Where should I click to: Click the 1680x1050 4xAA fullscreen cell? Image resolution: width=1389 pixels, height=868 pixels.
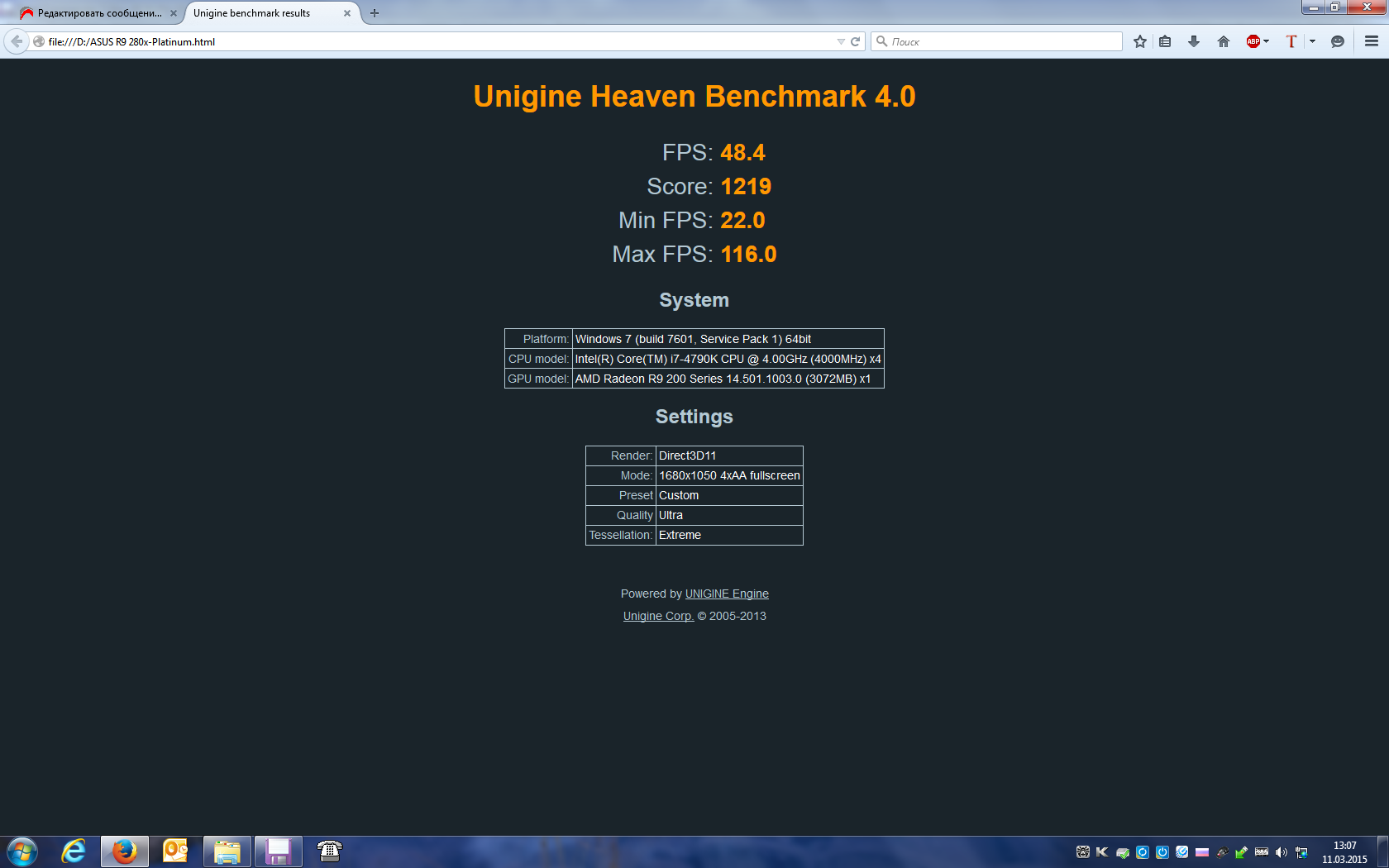pos(729,475)
